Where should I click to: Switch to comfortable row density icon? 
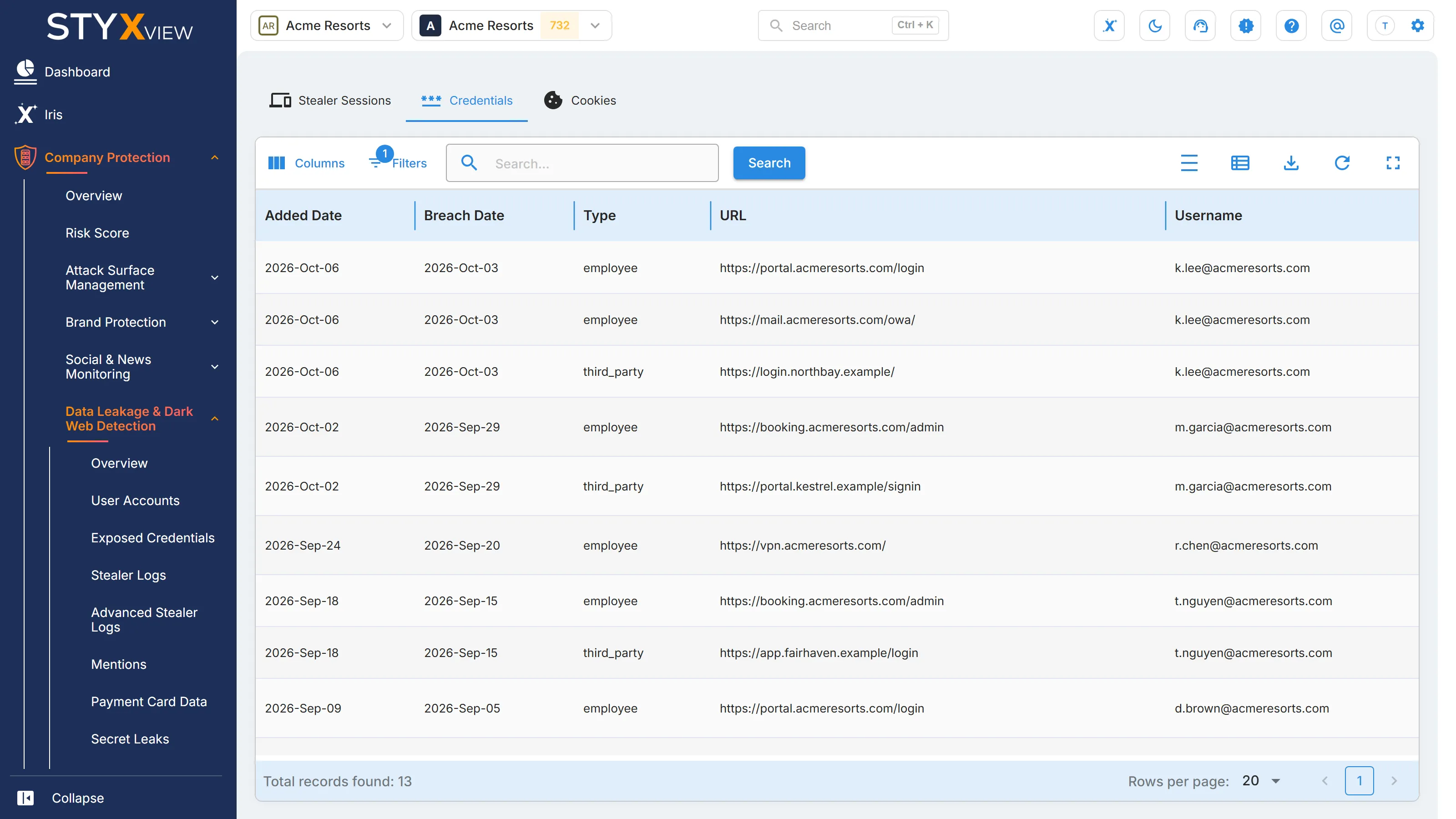click(1188, 163)
